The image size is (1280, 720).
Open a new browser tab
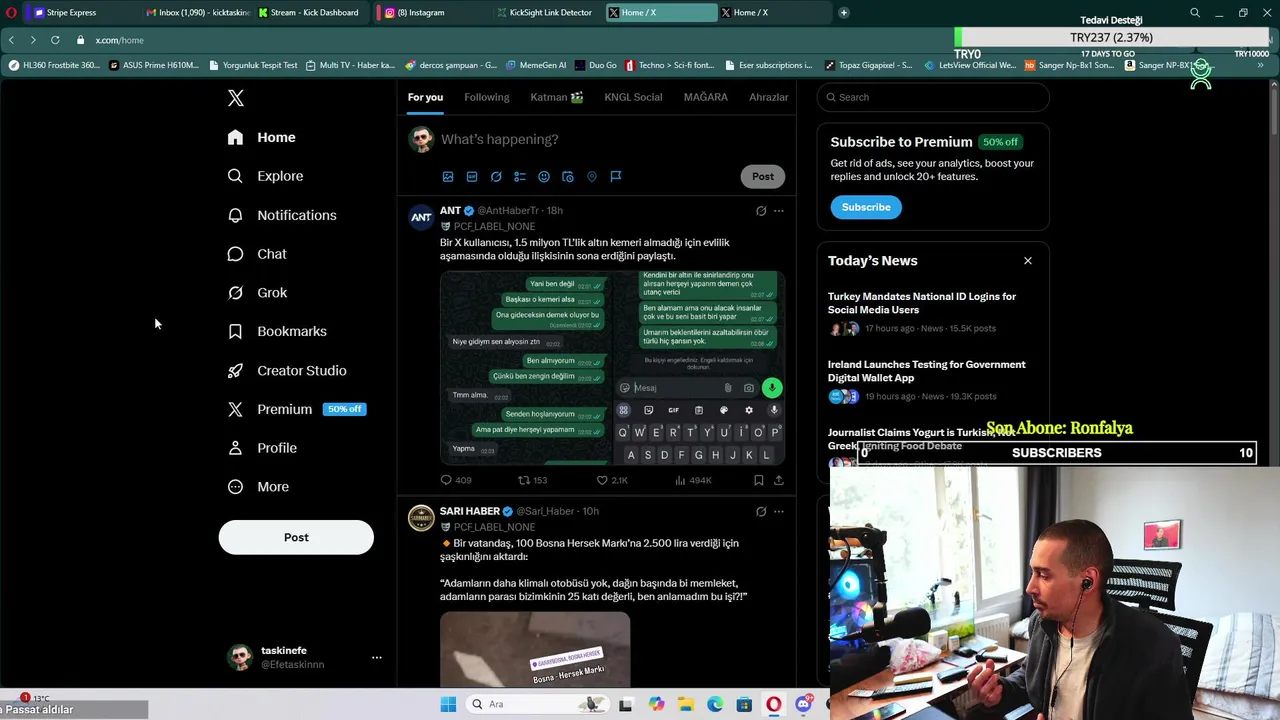point(843,13)
